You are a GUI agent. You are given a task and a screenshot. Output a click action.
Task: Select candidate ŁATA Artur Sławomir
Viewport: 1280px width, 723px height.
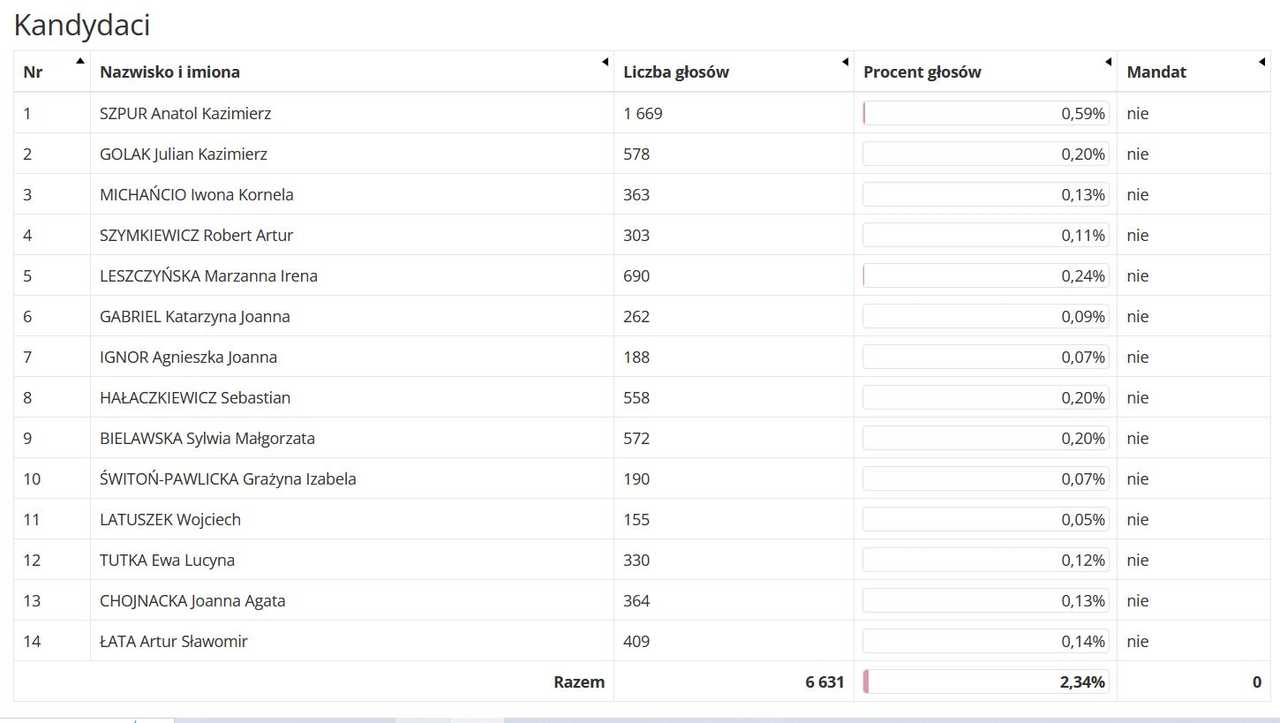pos(173,641)
